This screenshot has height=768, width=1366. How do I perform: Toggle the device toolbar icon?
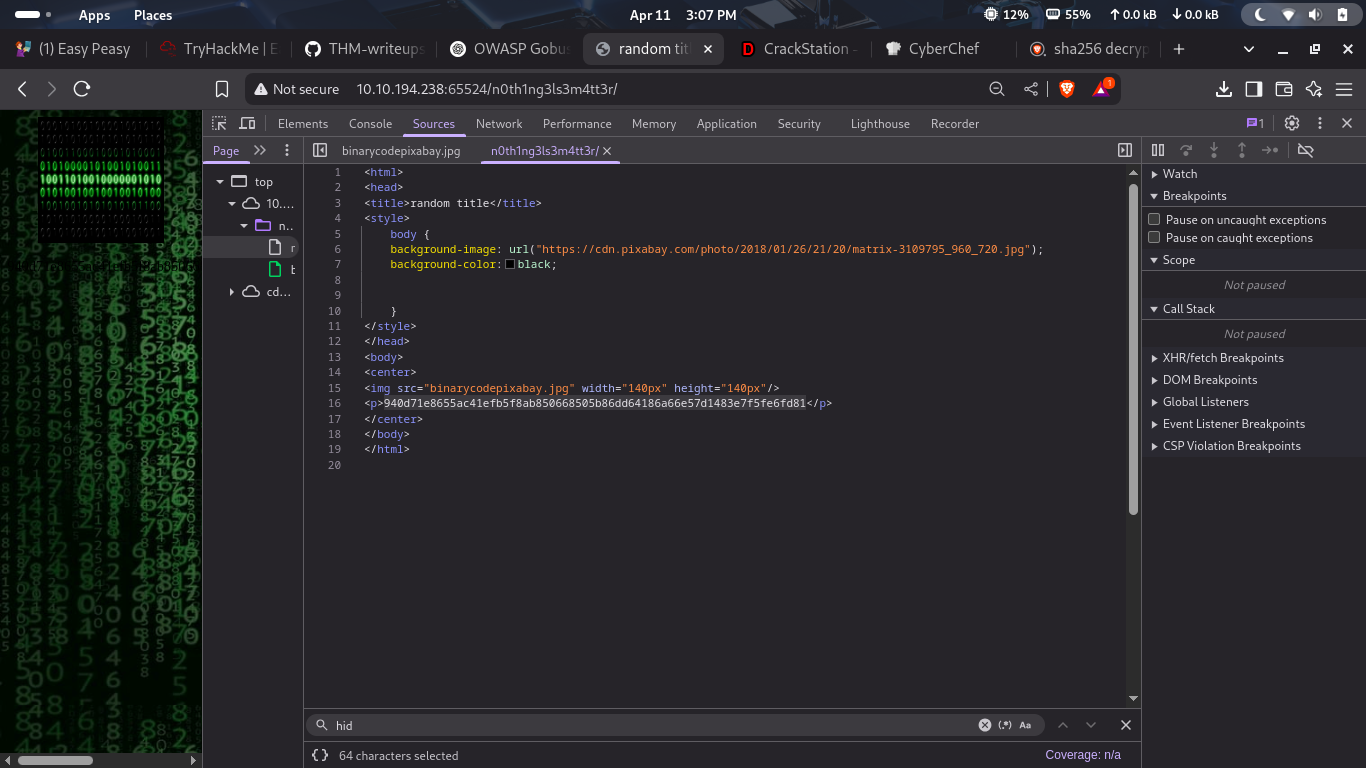(246, 123)
